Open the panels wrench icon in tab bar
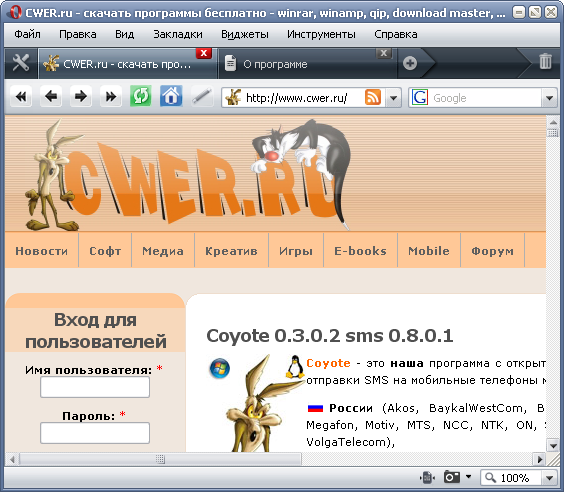The image size is (564, 492). click(x=21, y=63)
